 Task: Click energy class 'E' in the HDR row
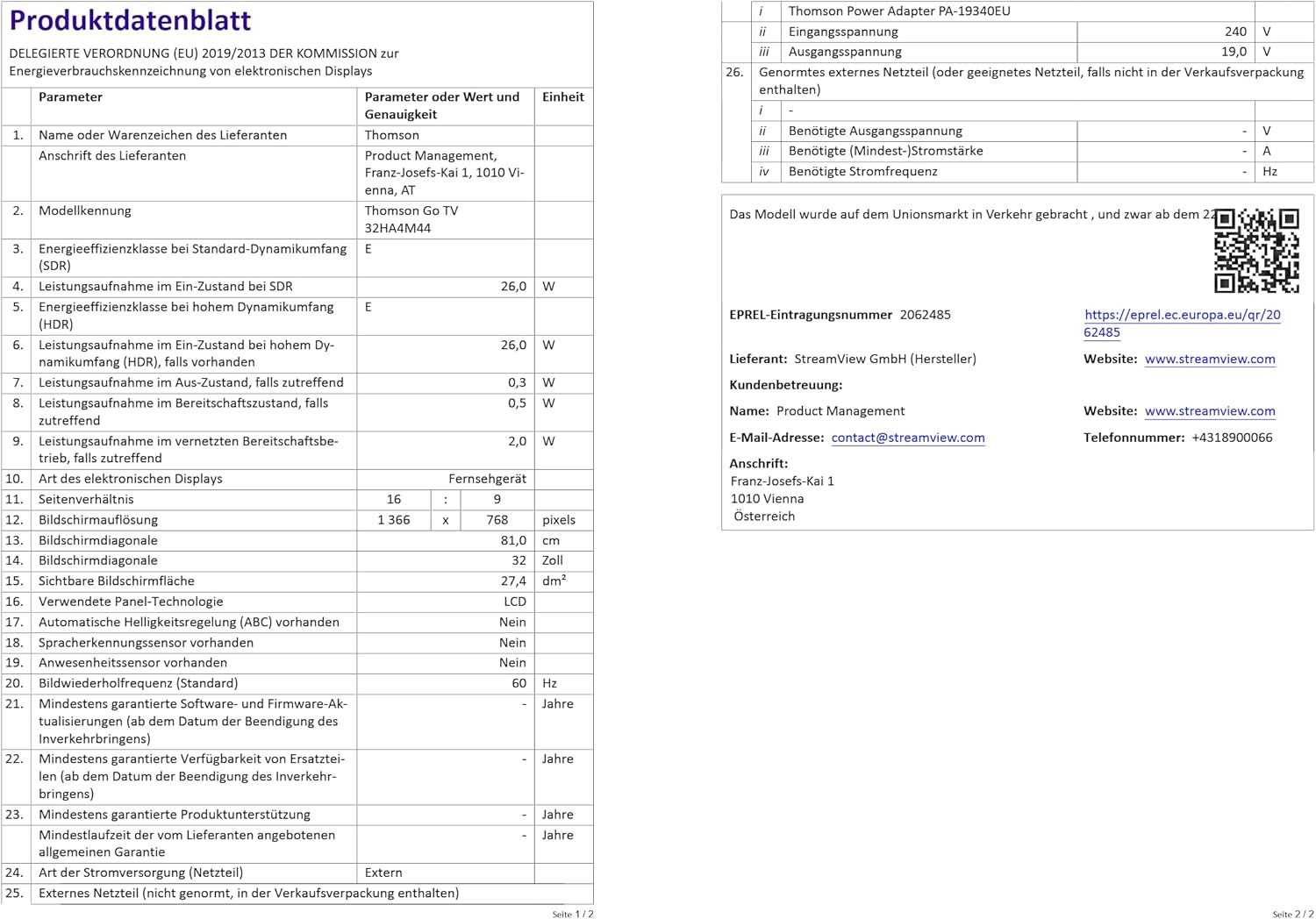368,307
